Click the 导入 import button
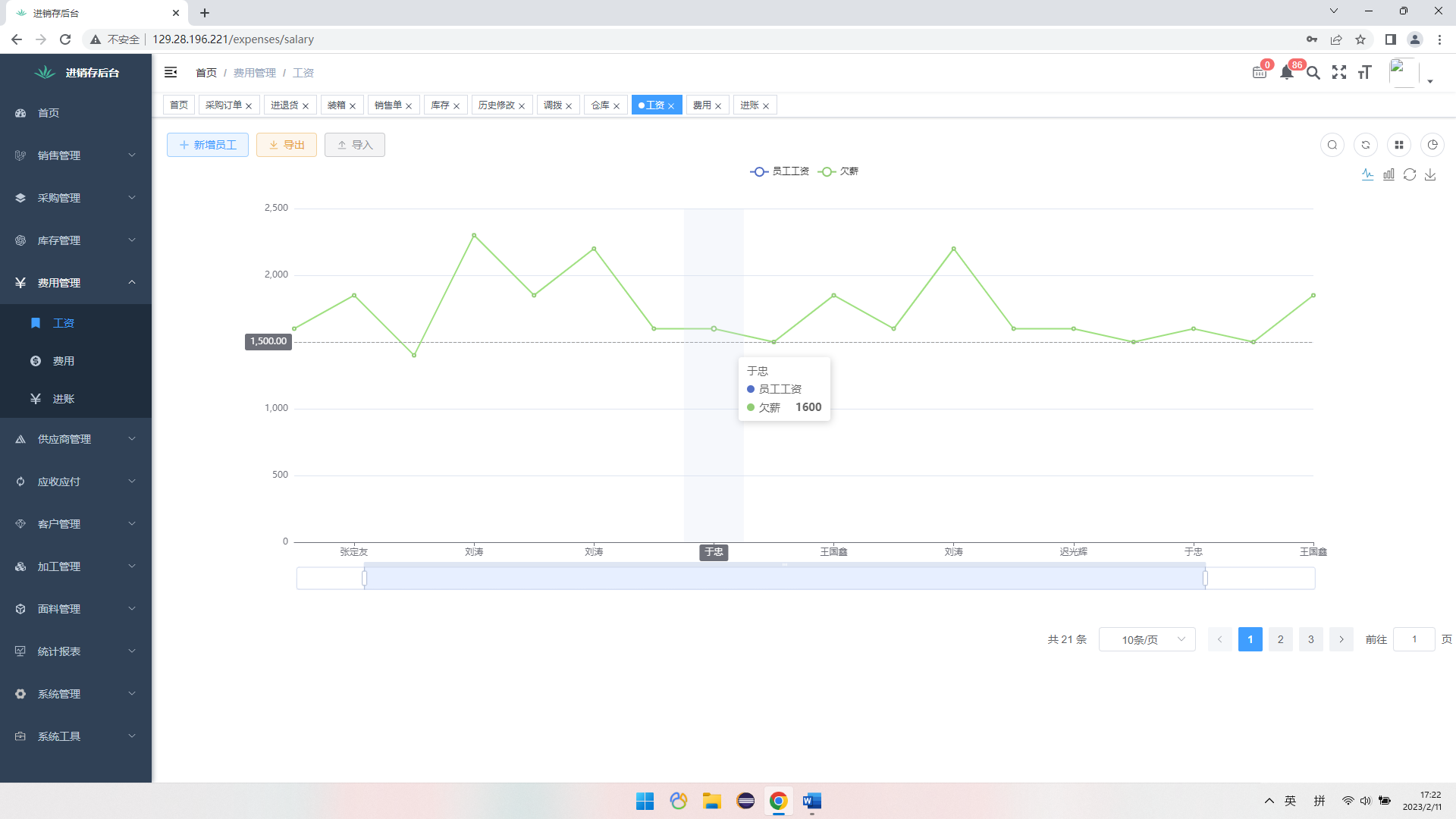This screenshot has height=819, width=1456. coord(355,145)
